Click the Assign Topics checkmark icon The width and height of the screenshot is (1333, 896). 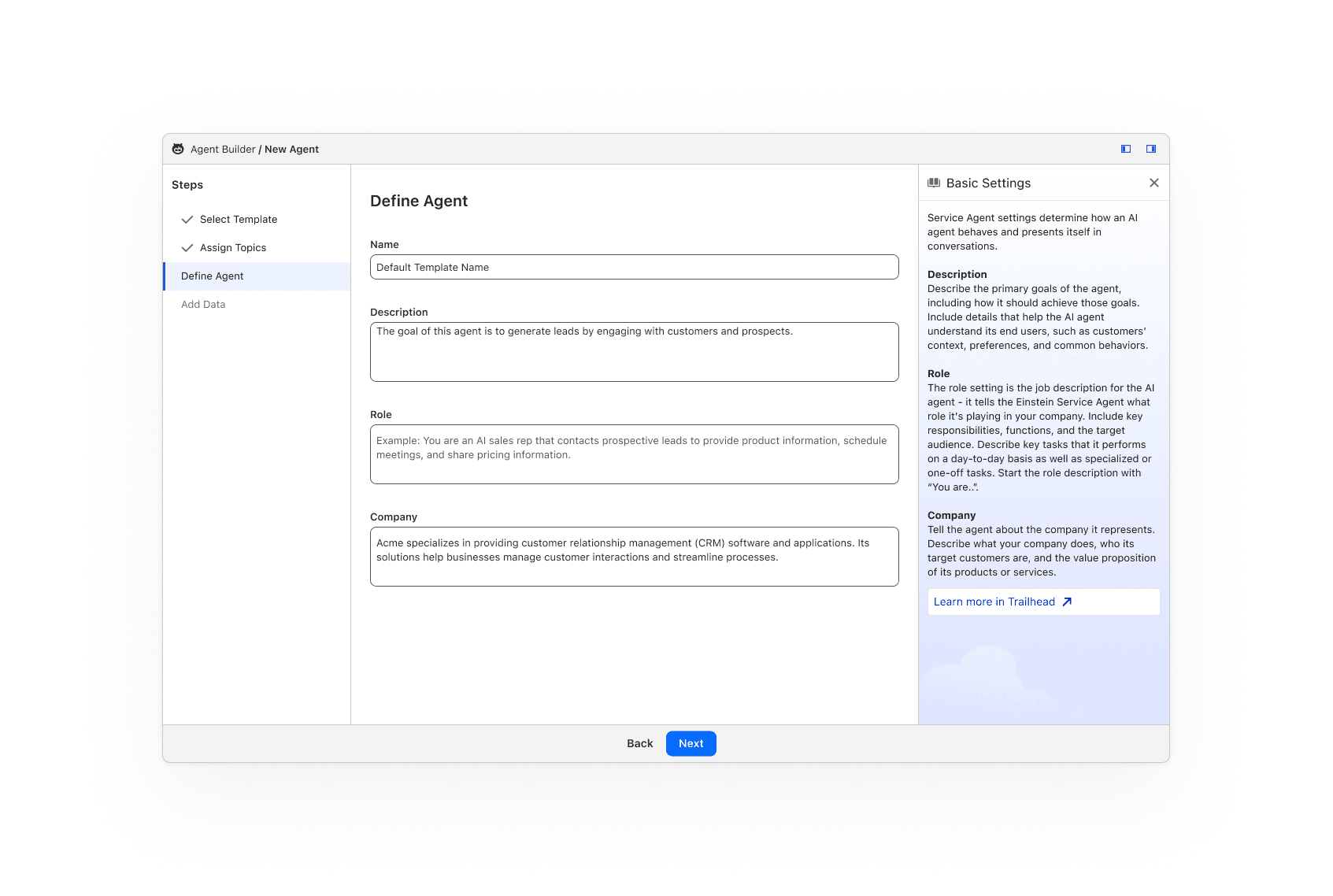tap(187, 248)
